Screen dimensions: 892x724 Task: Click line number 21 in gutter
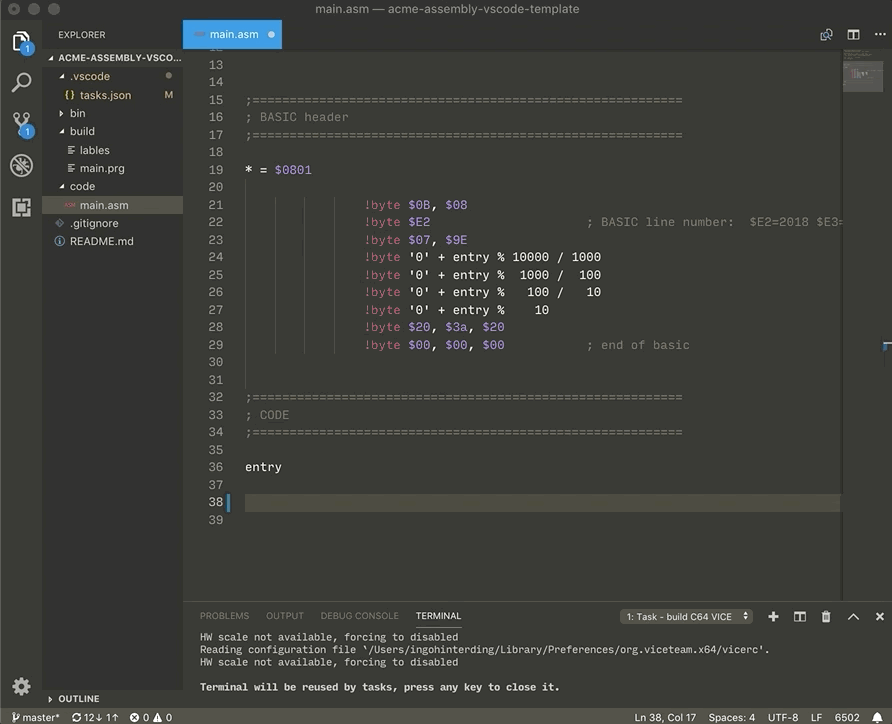click(x=216, y=205)
